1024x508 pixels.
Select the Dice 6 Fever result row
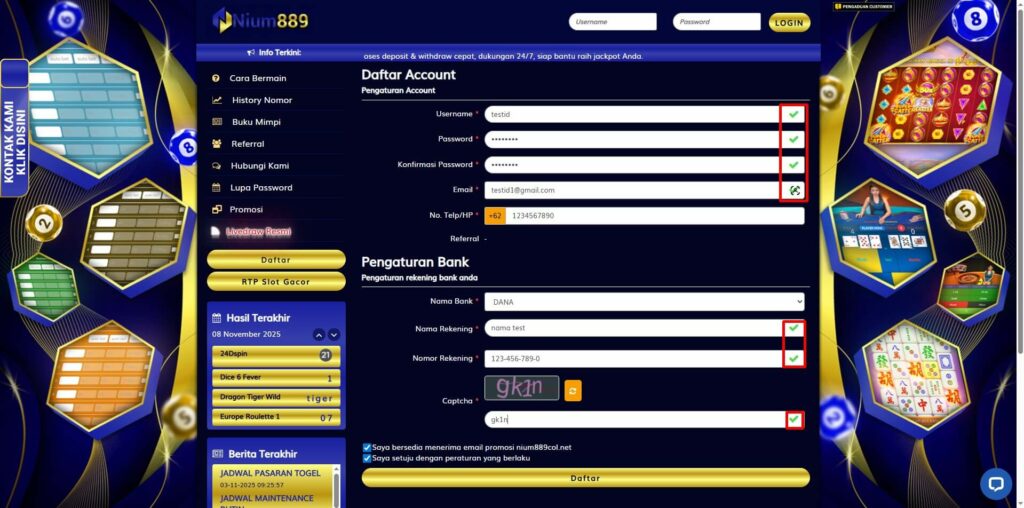click(276, 378)
